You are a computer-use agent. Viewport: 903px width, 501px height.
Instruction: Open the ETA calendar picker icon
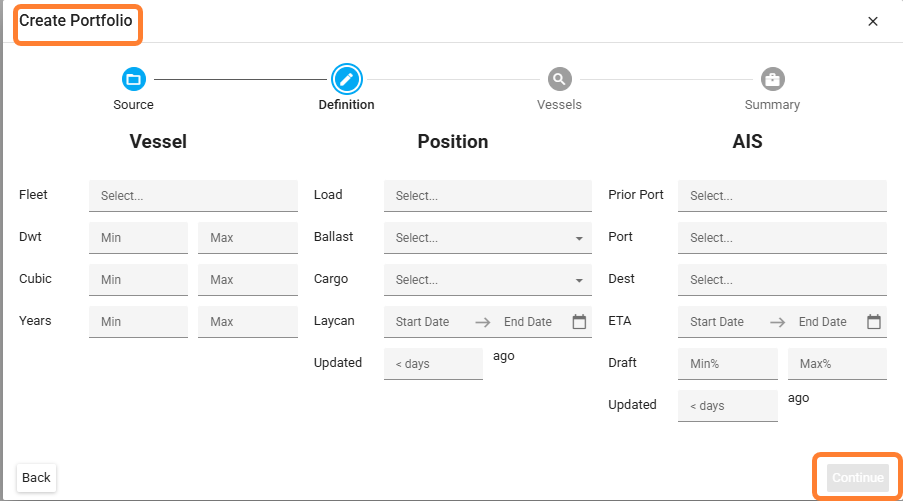click(x=874, y=322)
